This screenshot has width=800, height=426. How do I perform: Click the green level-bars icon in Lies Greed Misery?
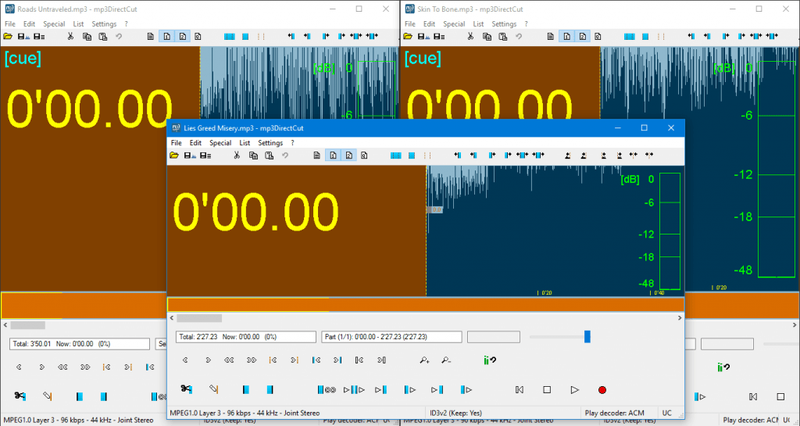(x=489, y=360)
